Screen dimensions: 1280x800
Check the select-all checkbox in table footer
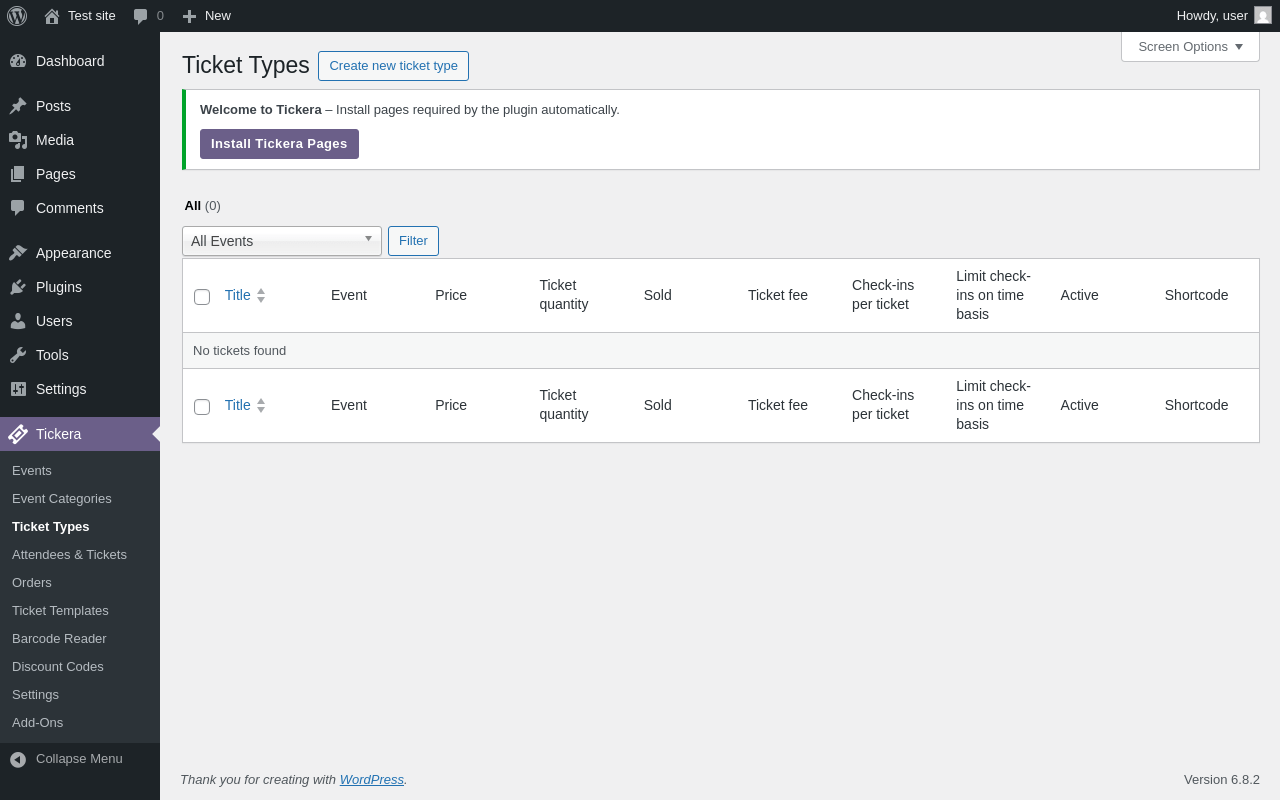(x=202, y=407)
